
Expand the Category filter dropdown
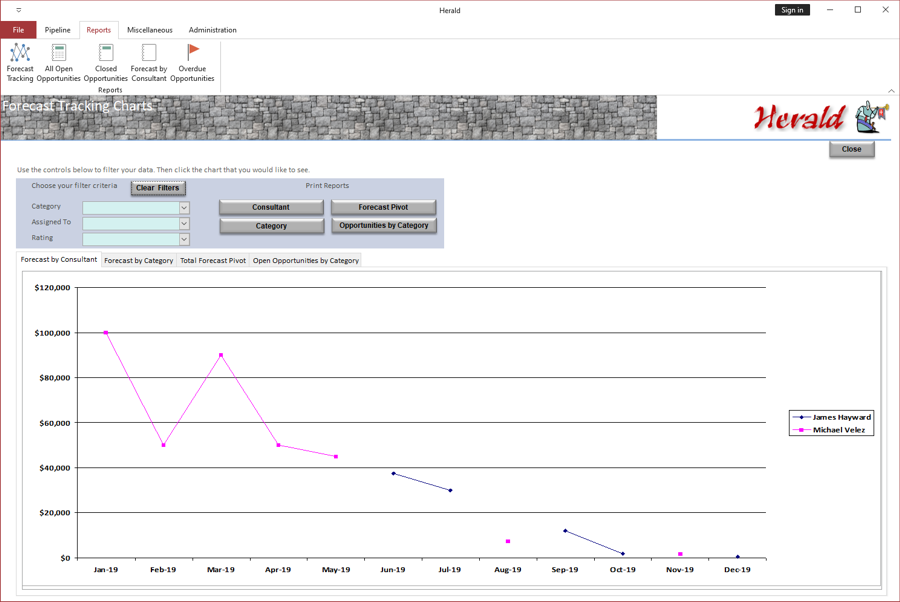click(x=184, y=208)
